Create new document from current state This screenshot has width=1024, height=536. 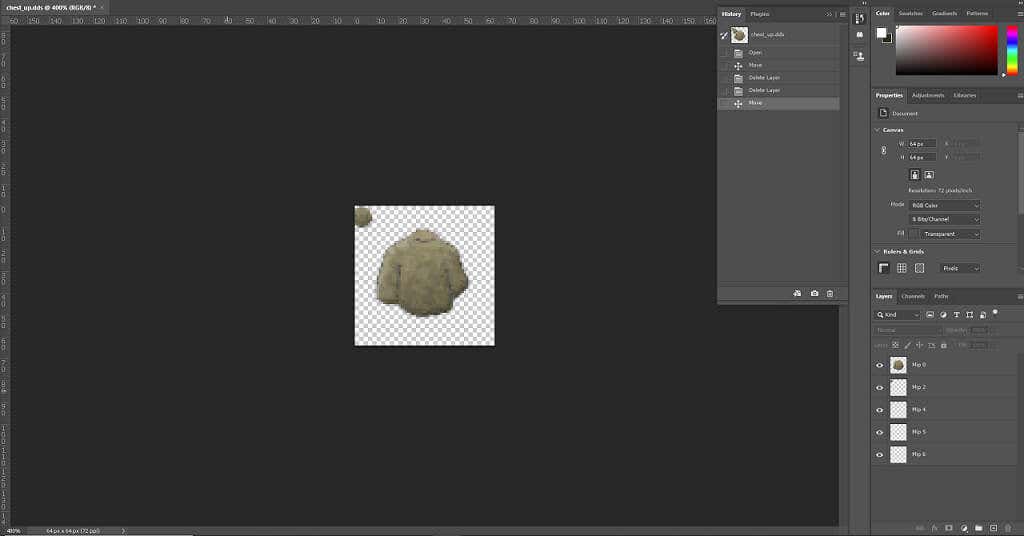point(797,294)
